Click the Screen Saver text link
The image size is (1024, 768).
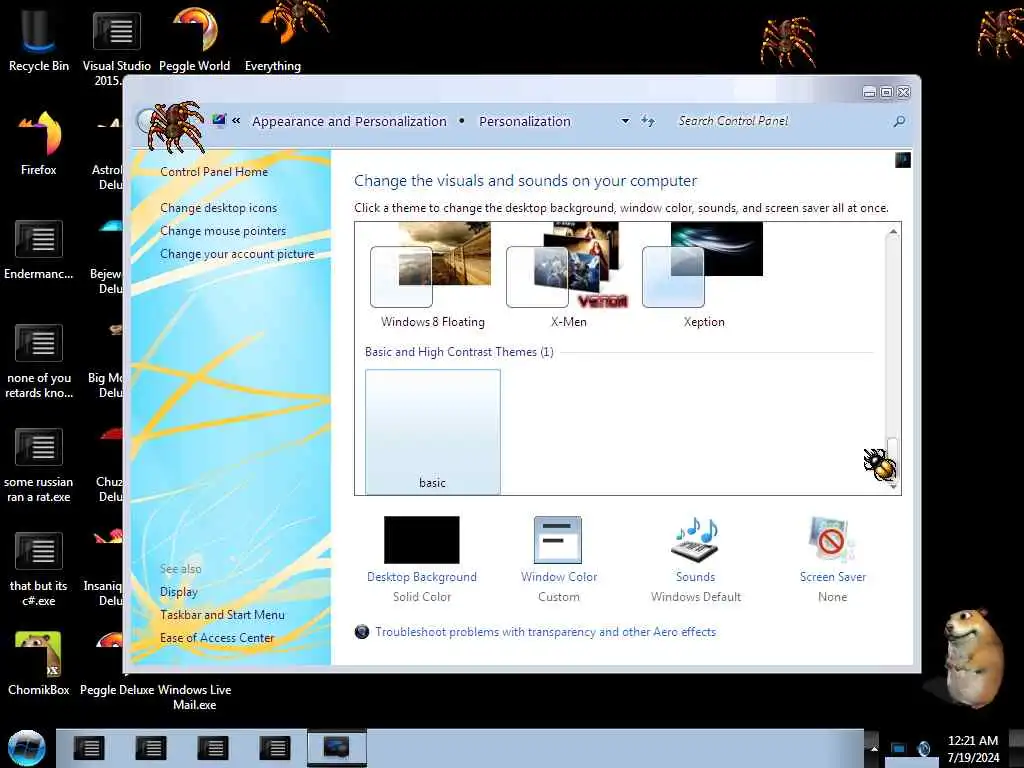click(x=833, y=577)
